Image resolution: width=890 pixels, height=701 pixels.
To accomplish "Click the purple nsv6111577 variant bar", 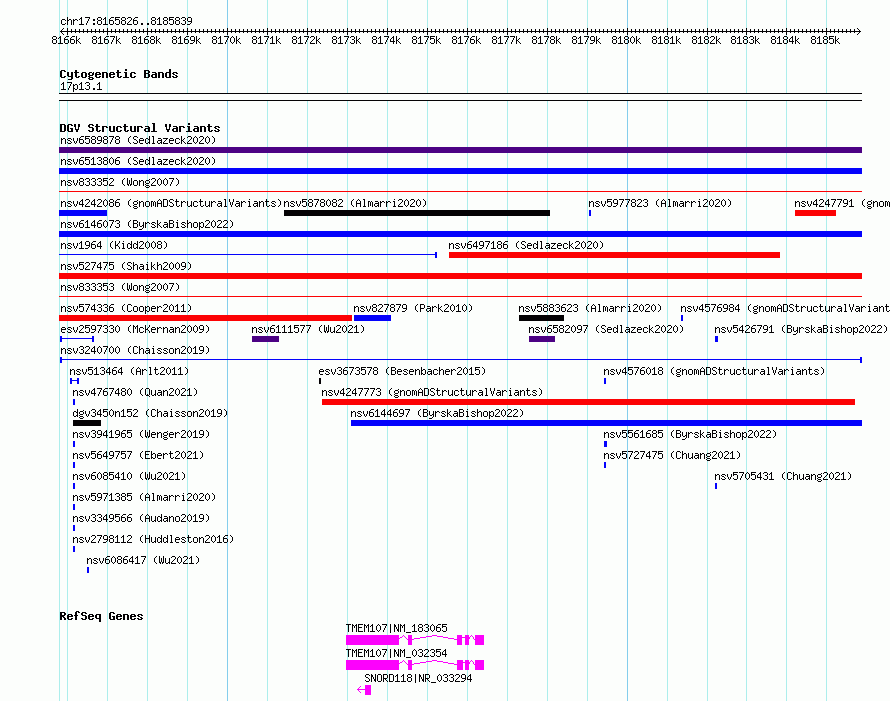I will [265, 339].
